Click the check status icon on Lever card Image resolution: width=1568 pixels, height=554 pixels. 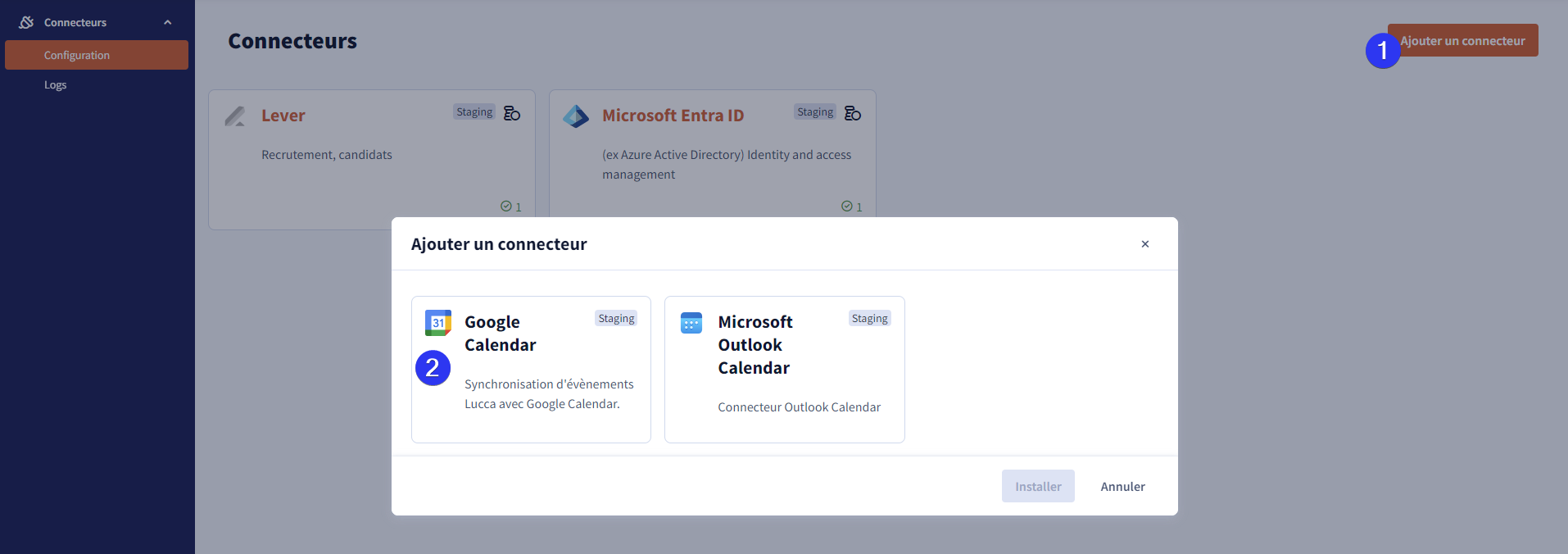coord(506,206)
